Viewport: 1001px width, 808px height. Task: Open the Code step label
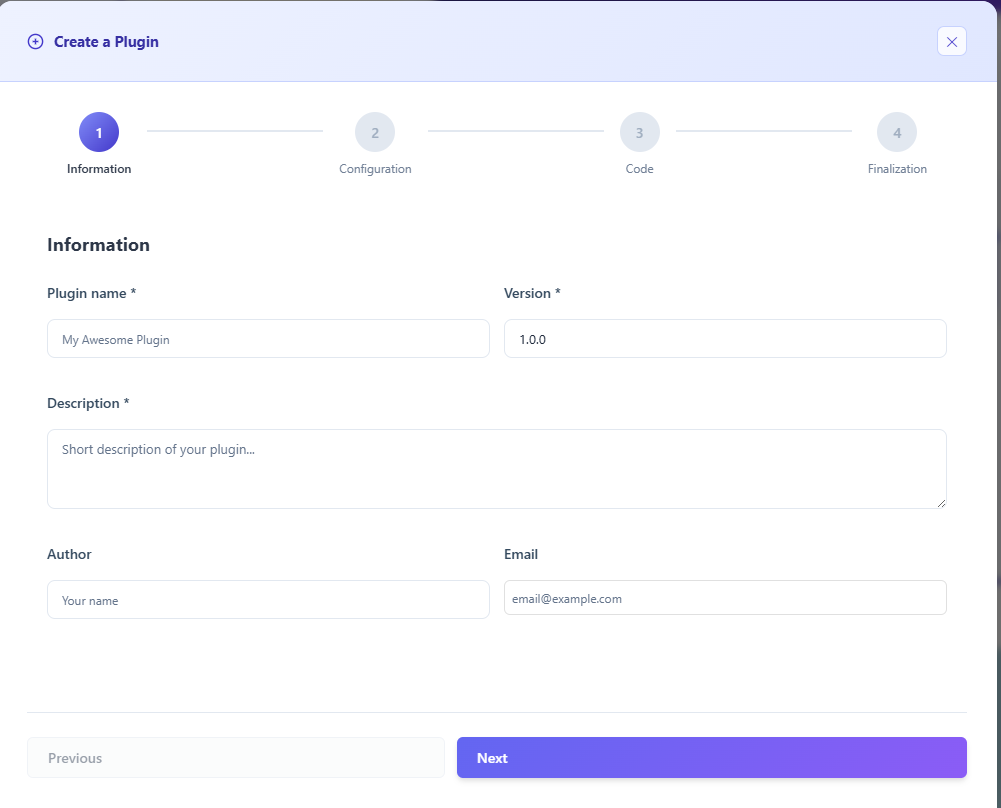click(x=639, y=168)
